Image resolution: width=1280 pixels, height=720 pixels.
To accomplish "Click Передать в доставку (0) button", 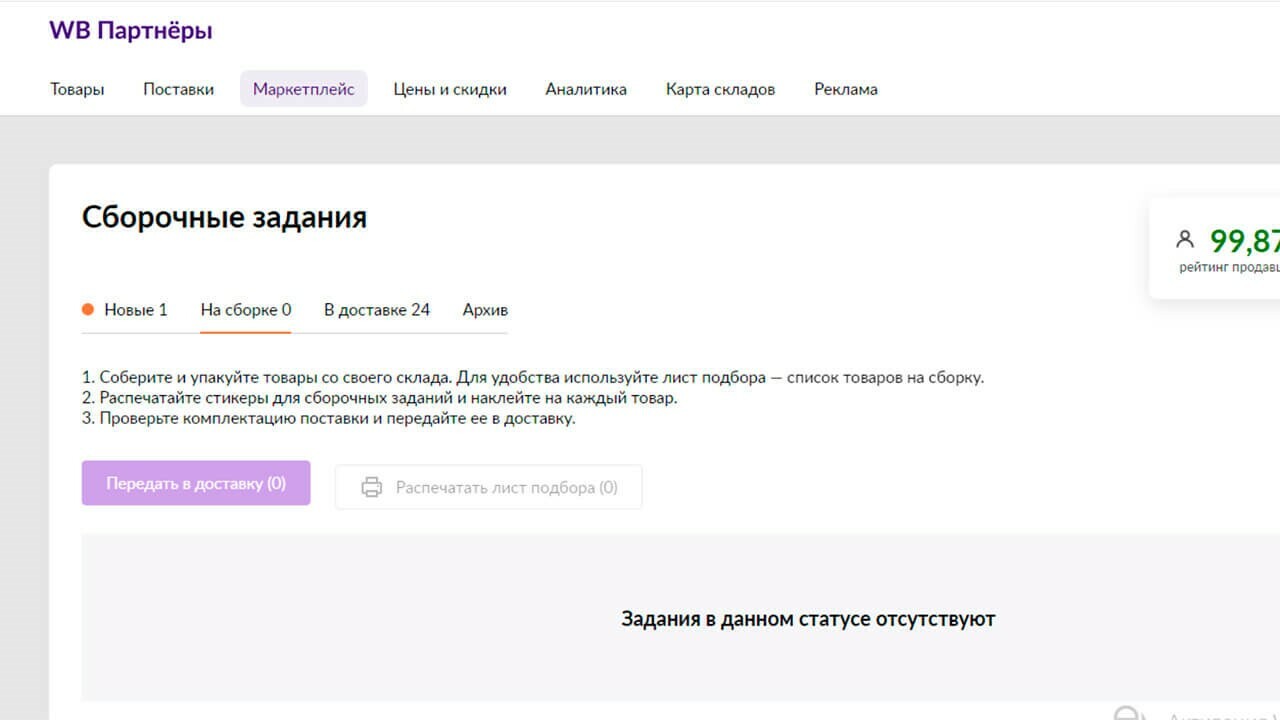I will (x=196, y=483).
